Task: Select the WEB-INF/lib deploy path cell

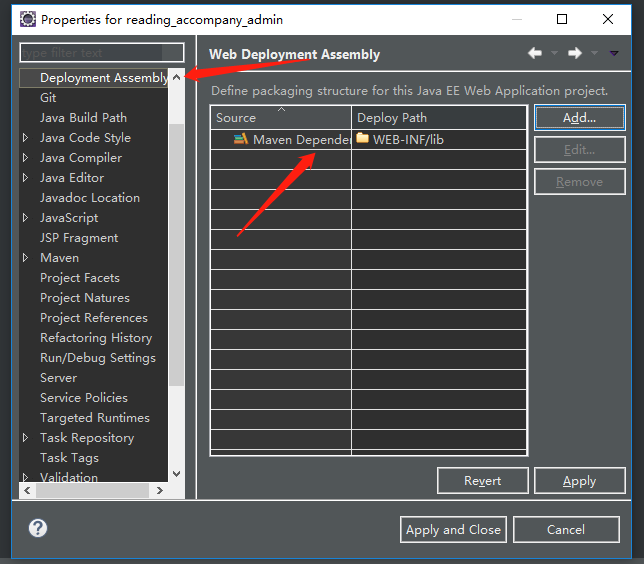Action: pyautogui.click(x=439, y=140)
